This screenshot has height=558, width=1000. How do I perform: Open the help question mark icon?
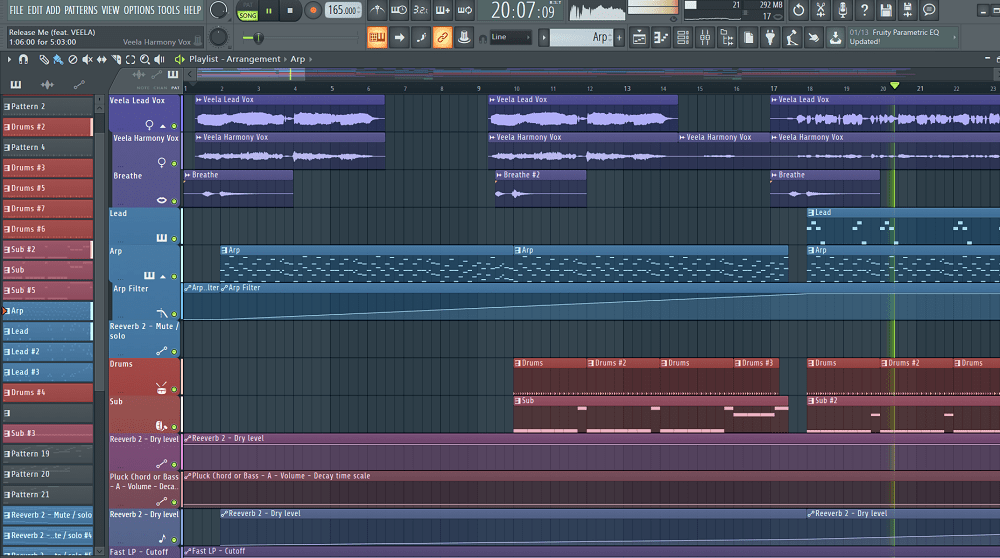coord(864,10)
